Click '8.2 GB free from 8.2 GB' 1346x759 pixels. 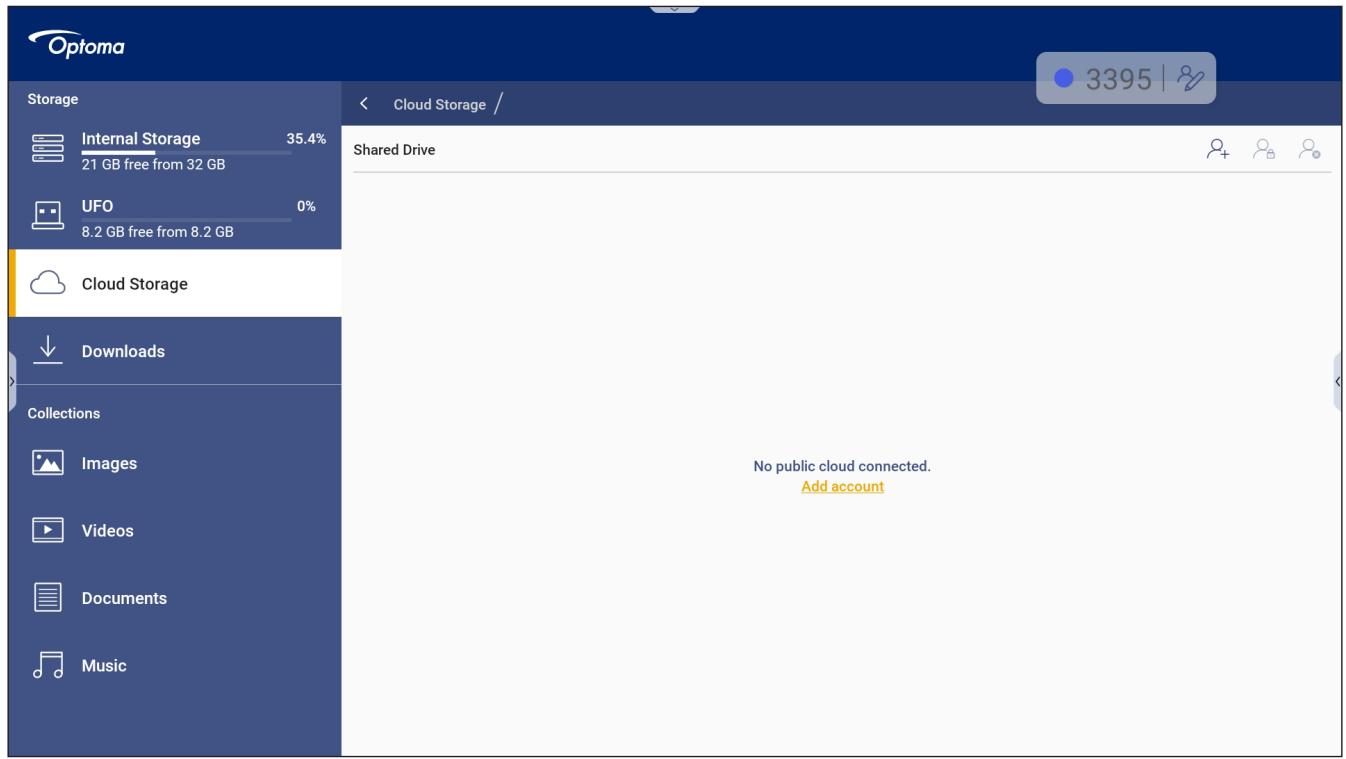point(158,232)
